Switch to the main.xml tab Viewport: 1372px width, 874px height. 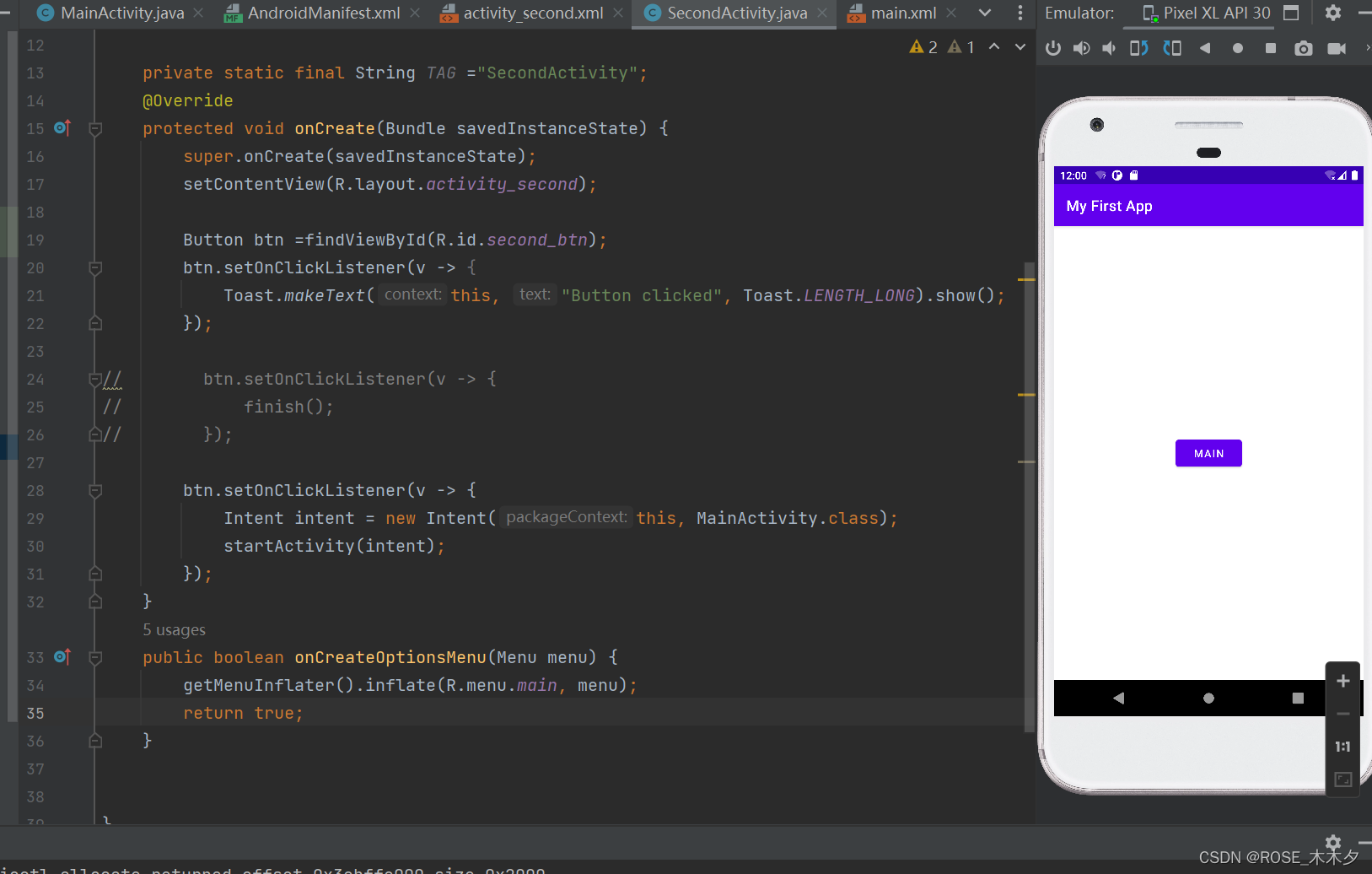903,13
